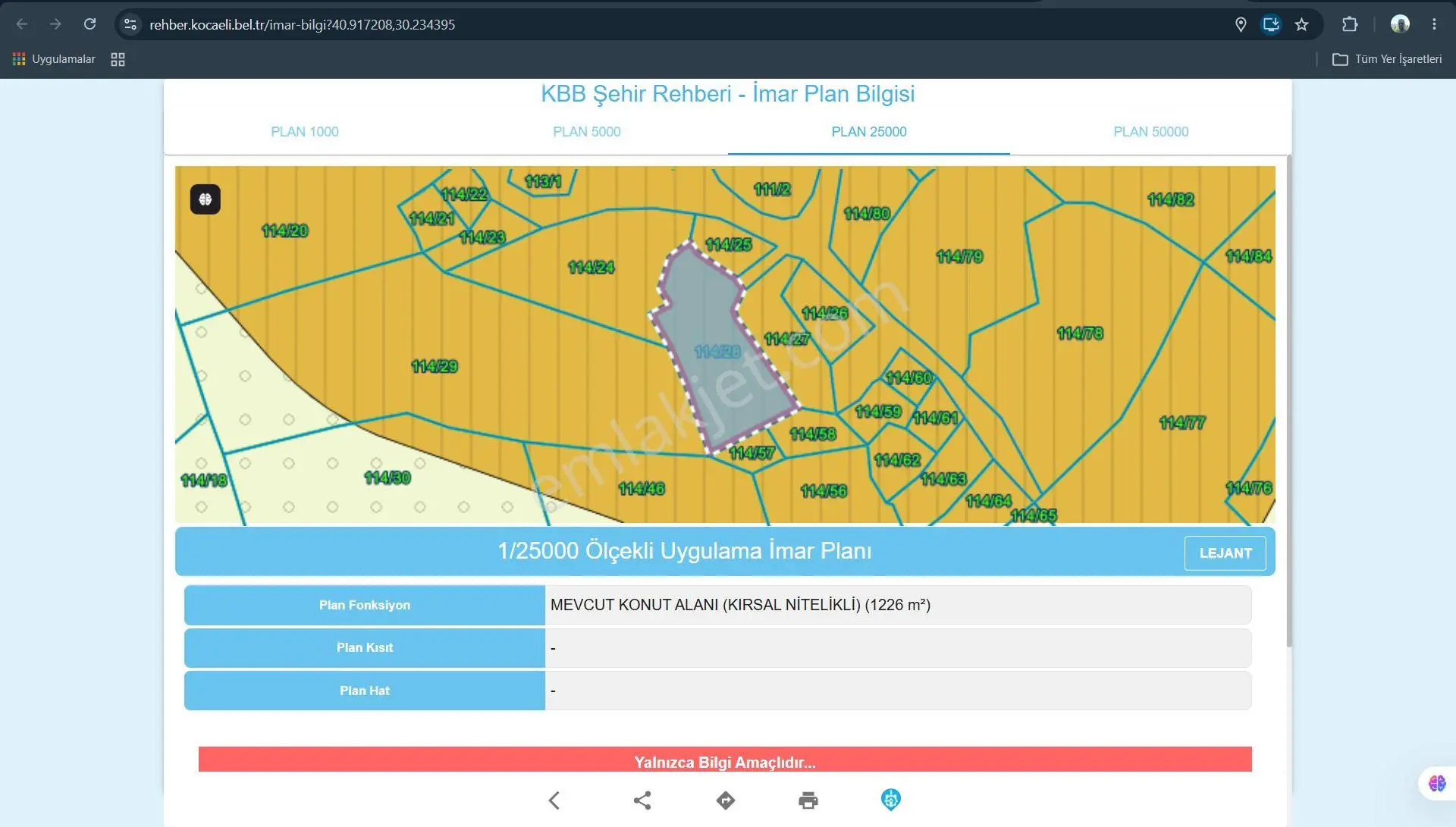
Task: Click the share icon in bottom toolbar
Action: click(x=642, y=800)
